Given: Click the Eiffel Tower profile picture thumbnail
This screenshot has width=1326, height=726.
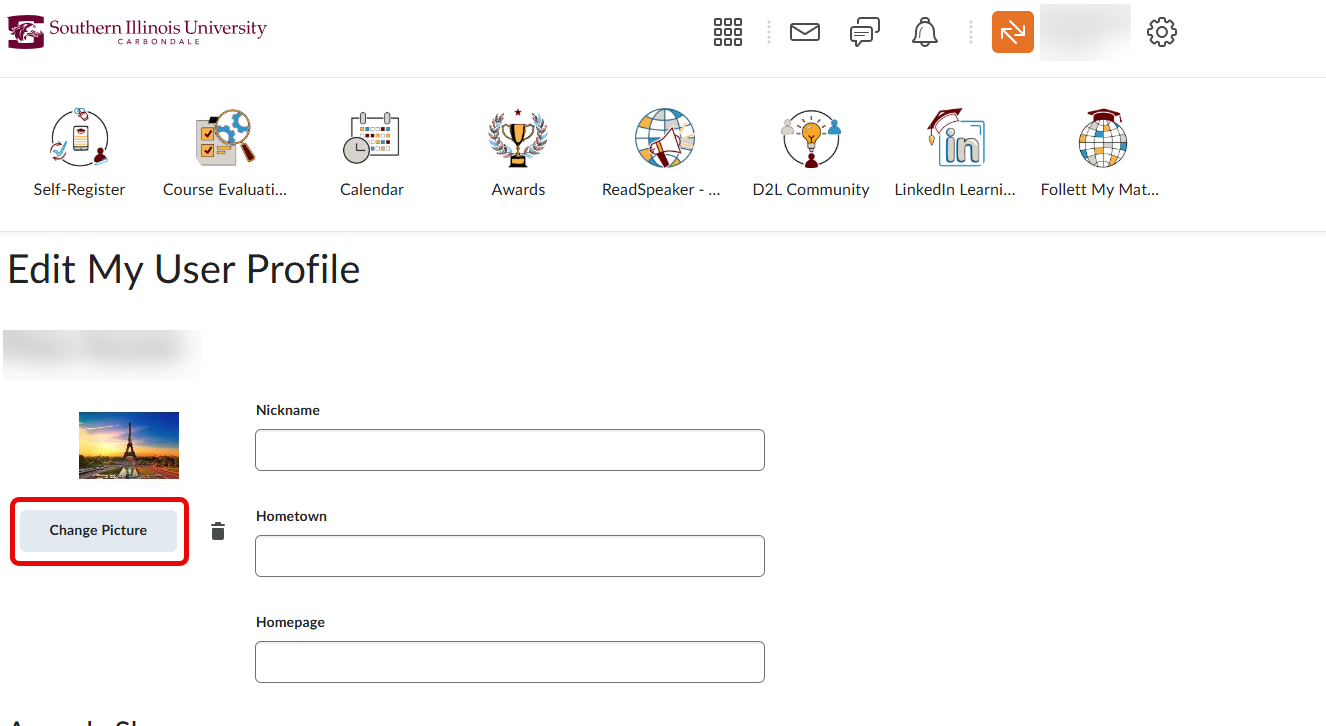Looking at the screenshot, I should [x=128, y=444].
